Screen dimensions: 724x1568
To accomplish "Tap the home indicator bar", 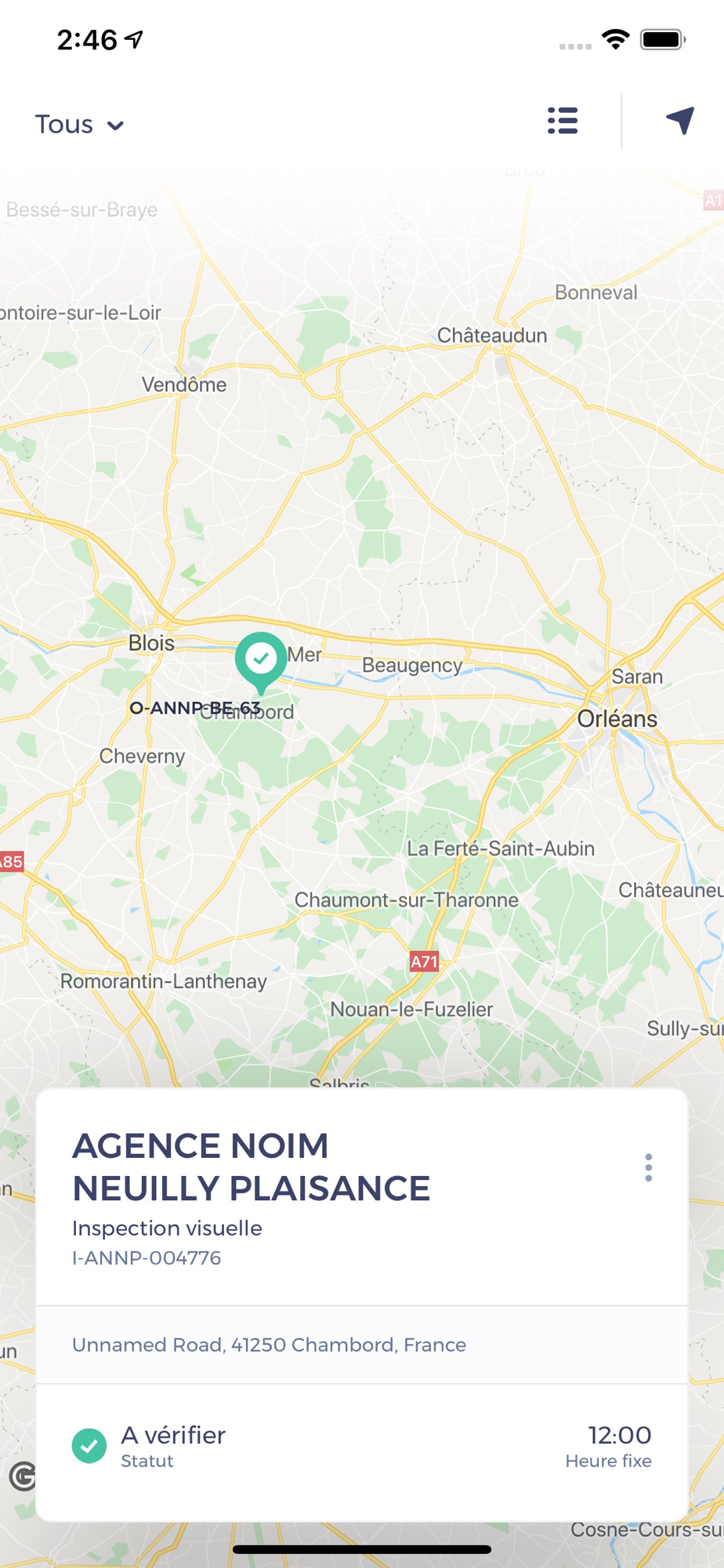I will click(x=362, y=1549).
